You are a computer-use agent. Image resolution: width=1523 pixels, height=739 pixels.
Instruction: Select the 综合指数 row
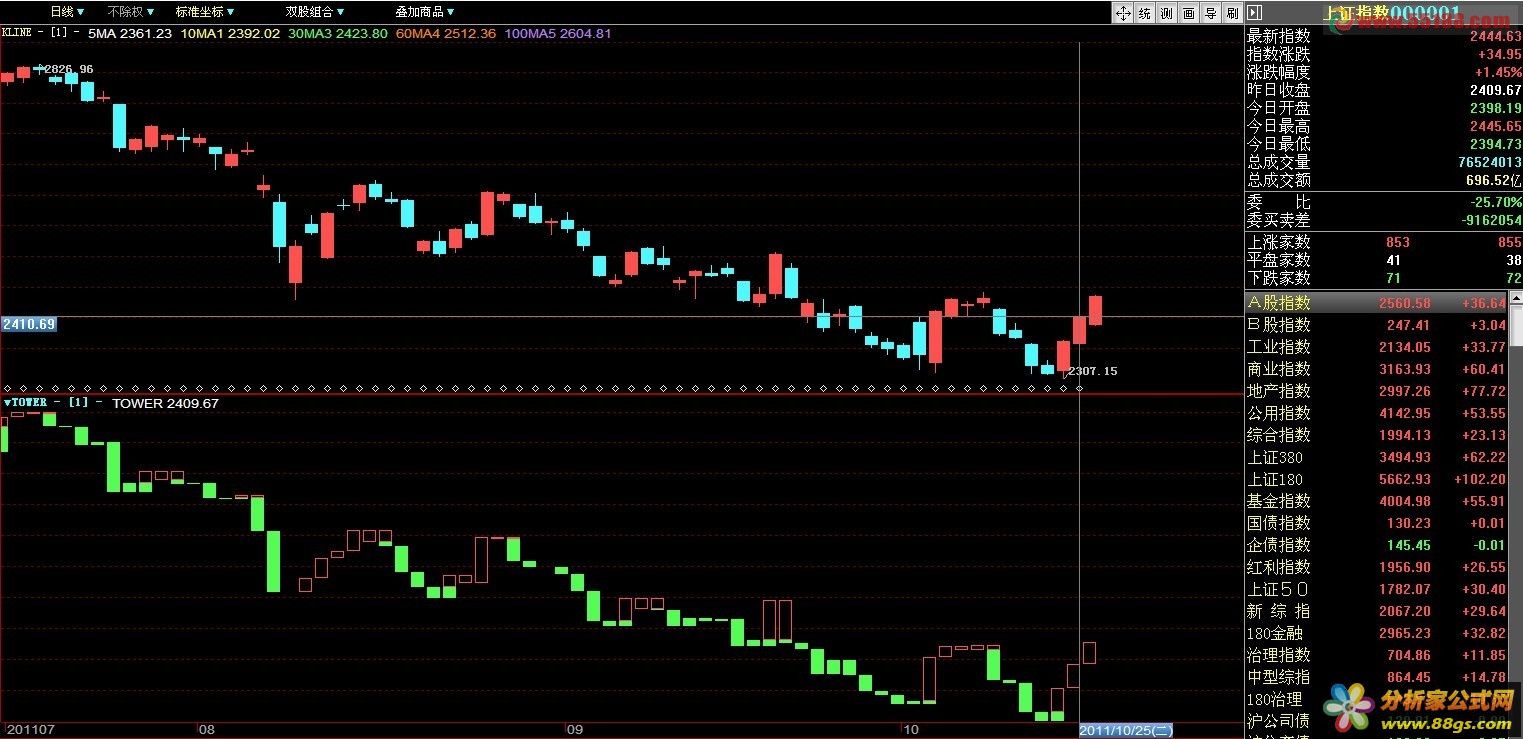point(1376,435)
